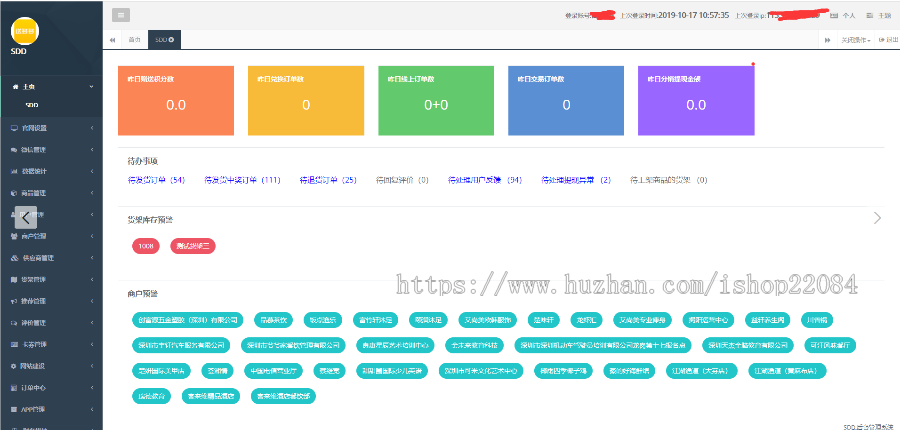Viewport: 900px width, 430px height.
Task: Click the 退出 logout button
Action: pos(889,40)
